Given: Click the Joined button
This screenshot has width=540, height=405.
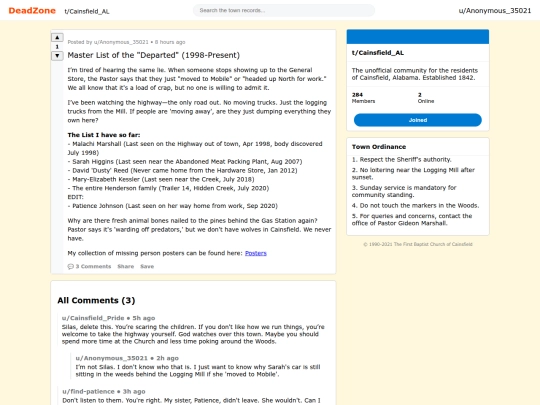Looking at the screenshot, I should (418, 120).
